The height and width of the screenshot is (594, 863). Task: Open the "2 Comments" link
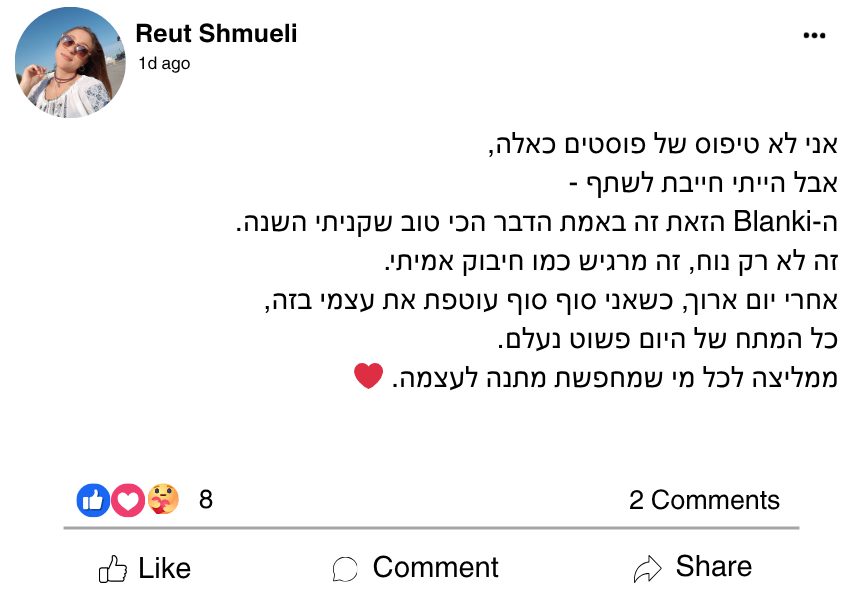(x=704, y=500)
